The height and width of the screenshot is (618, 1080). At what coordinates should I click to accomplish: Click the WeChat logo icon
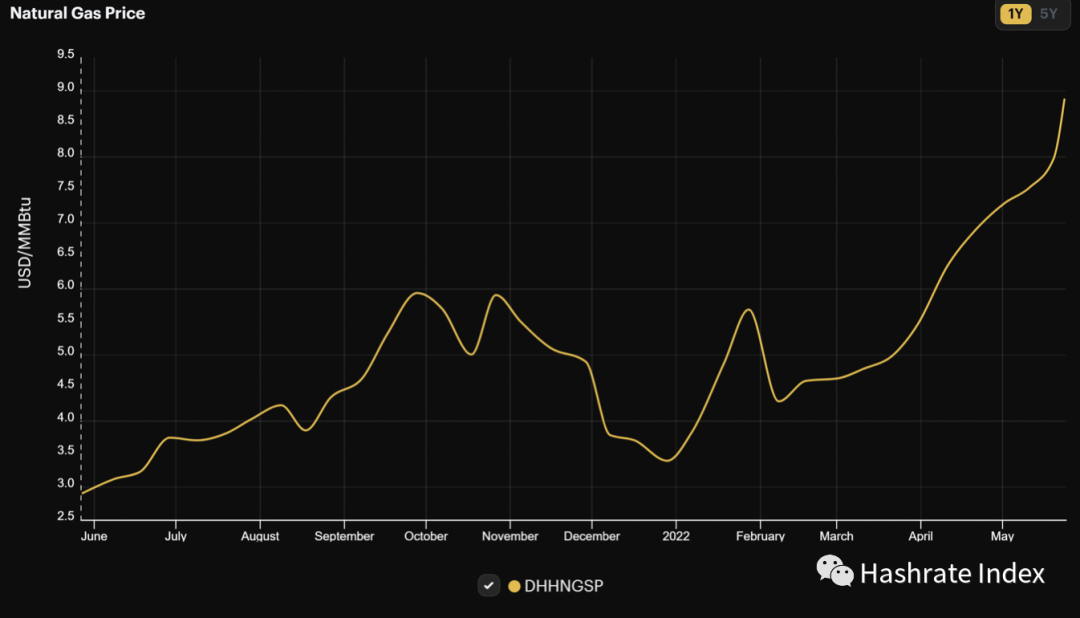click(835, 572)
